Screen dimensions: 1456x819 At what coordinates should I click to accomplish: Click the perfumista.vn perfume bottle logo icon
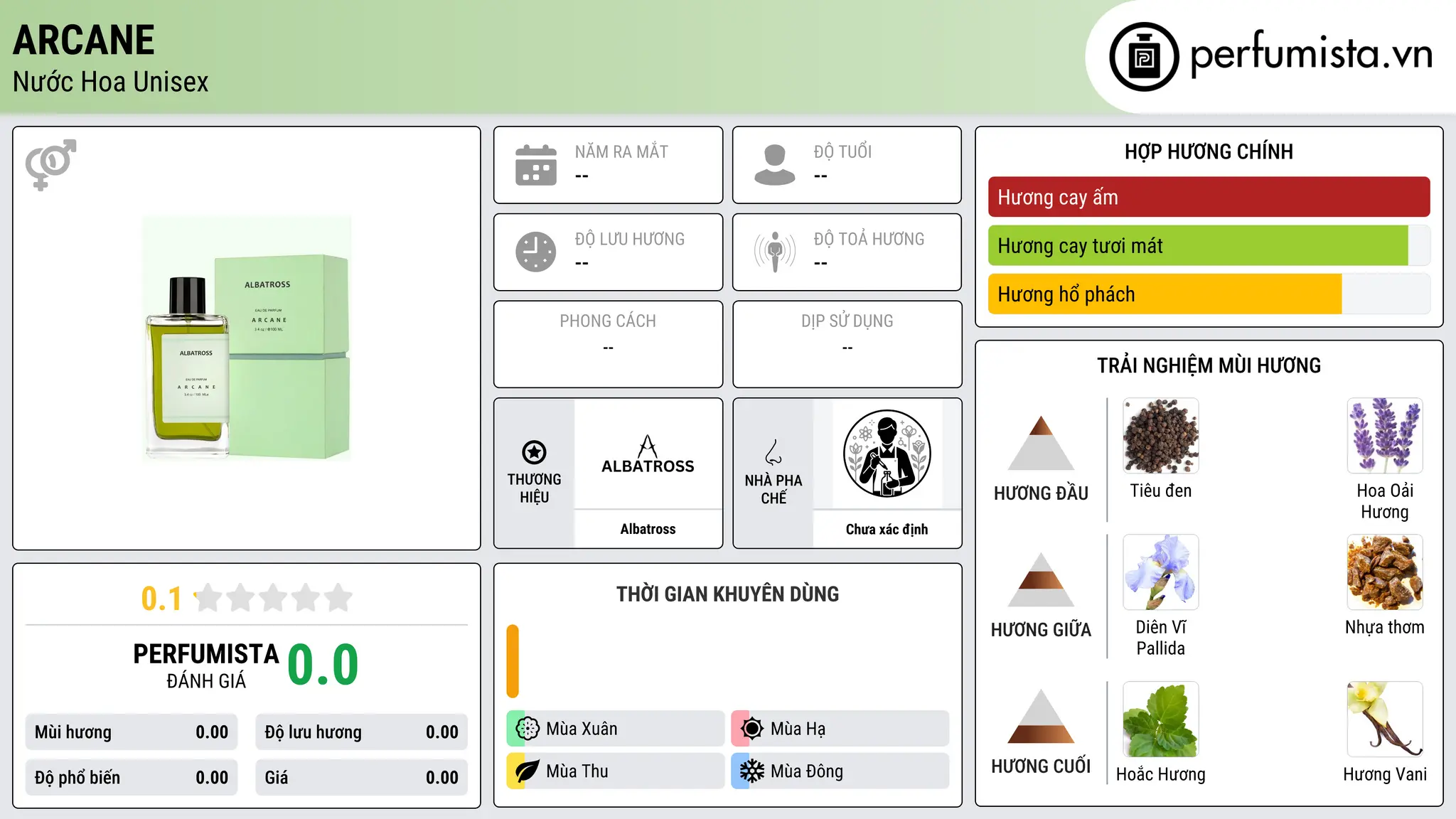[x=1144, y=57]
